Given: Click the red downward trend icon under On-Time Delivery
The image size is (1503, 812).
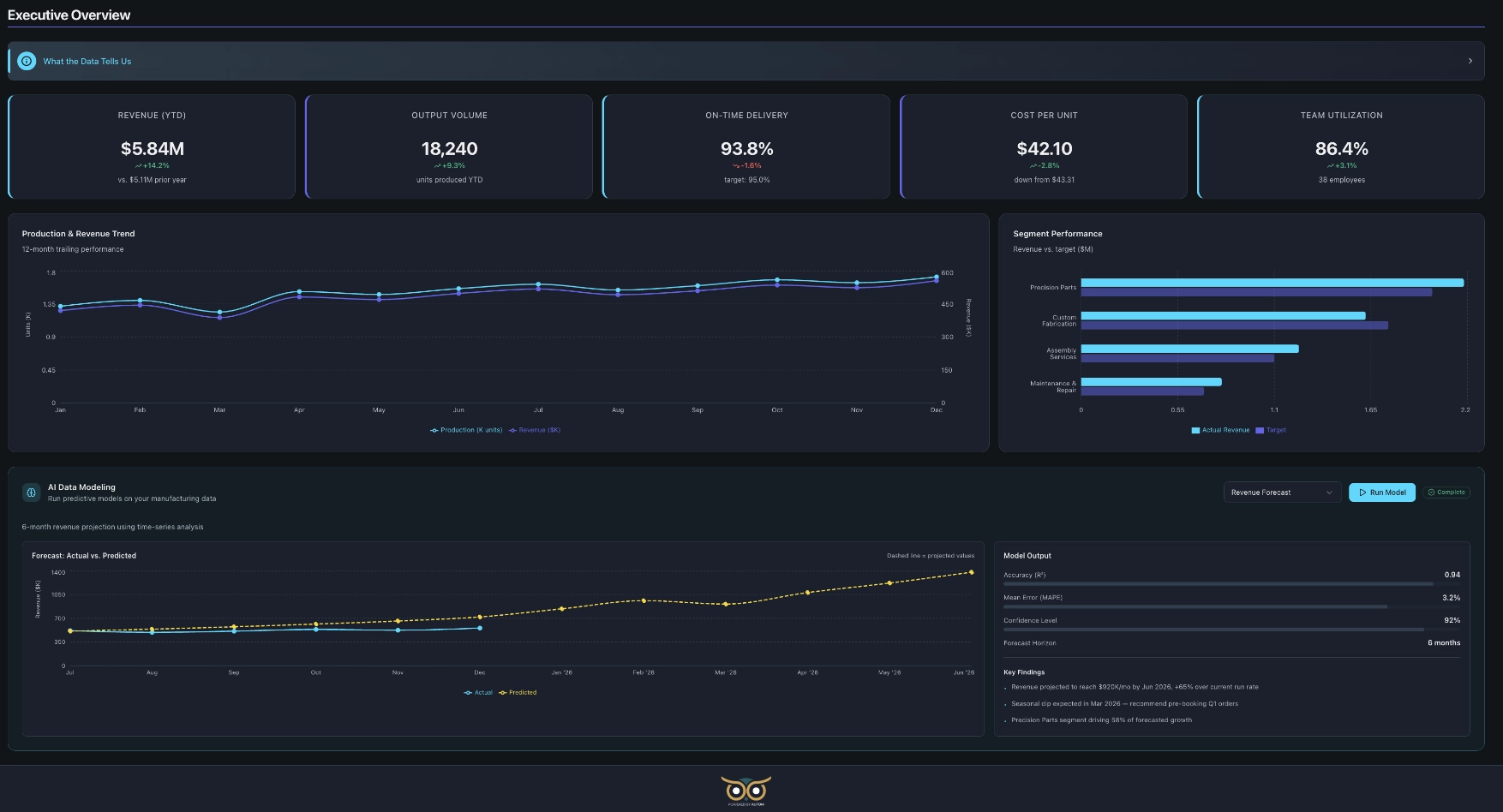Looking at the screenshot, I should click(735, 166).
